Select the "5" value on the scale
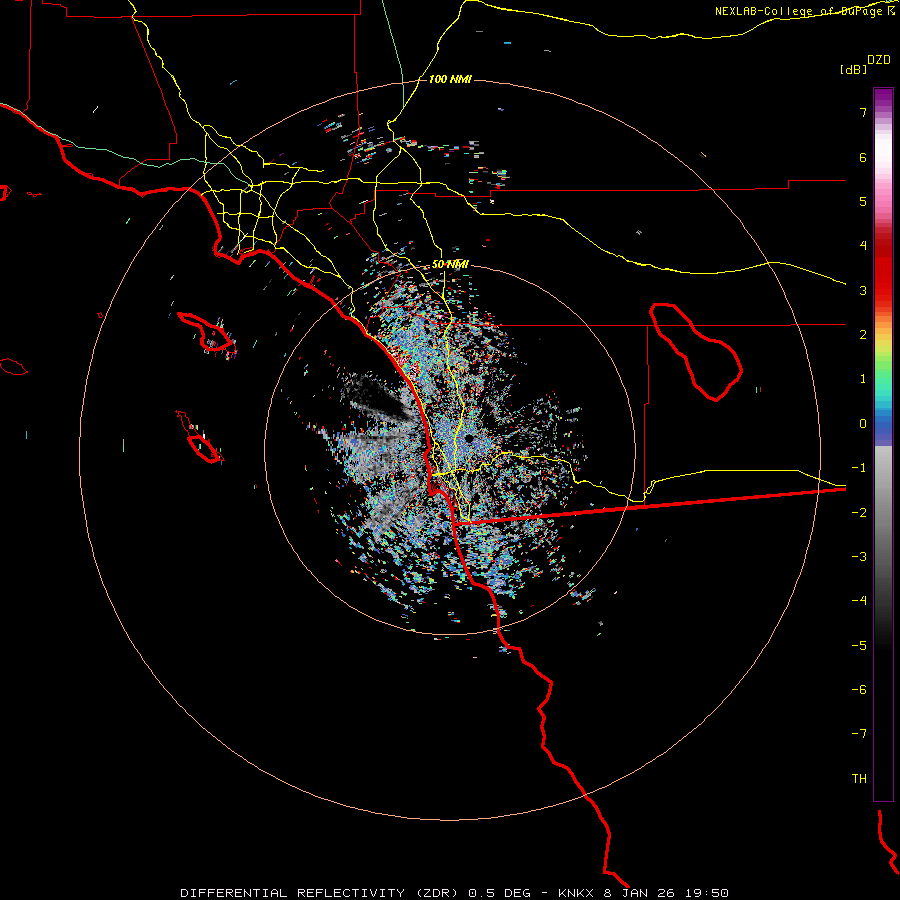Screen dimensions: 900x900 coord(863,201)
